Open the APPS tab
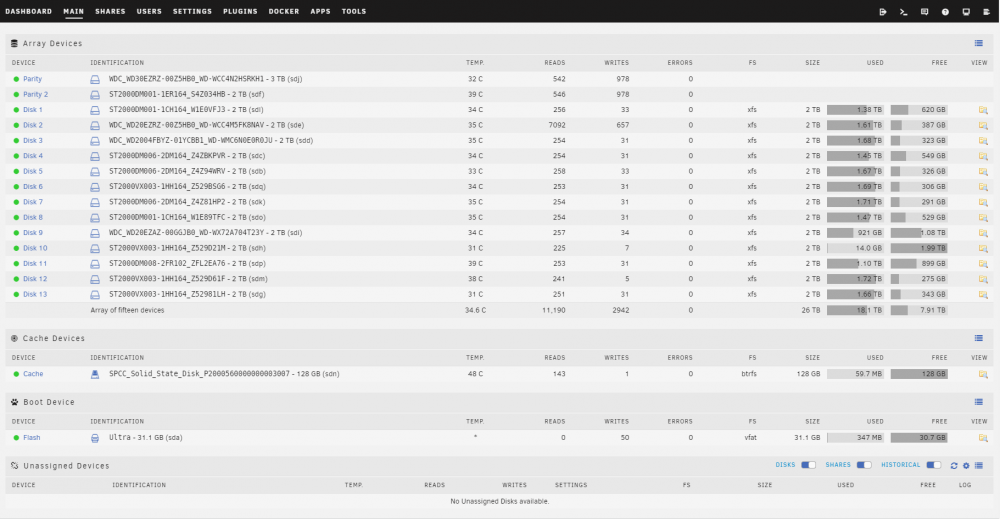The image size is (1000, 519). coord(320,11)
